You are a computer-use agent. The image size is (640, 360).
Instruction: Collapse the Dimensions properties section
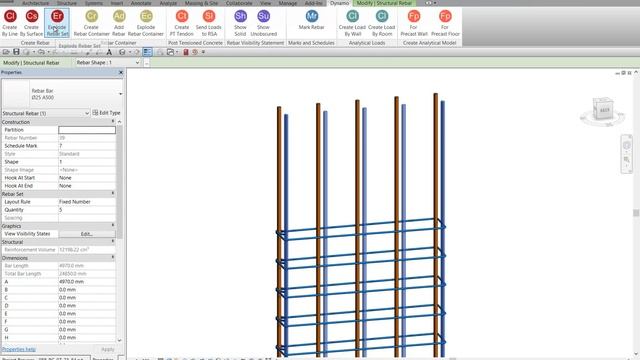pyautogui.click(x=113, y=258)
